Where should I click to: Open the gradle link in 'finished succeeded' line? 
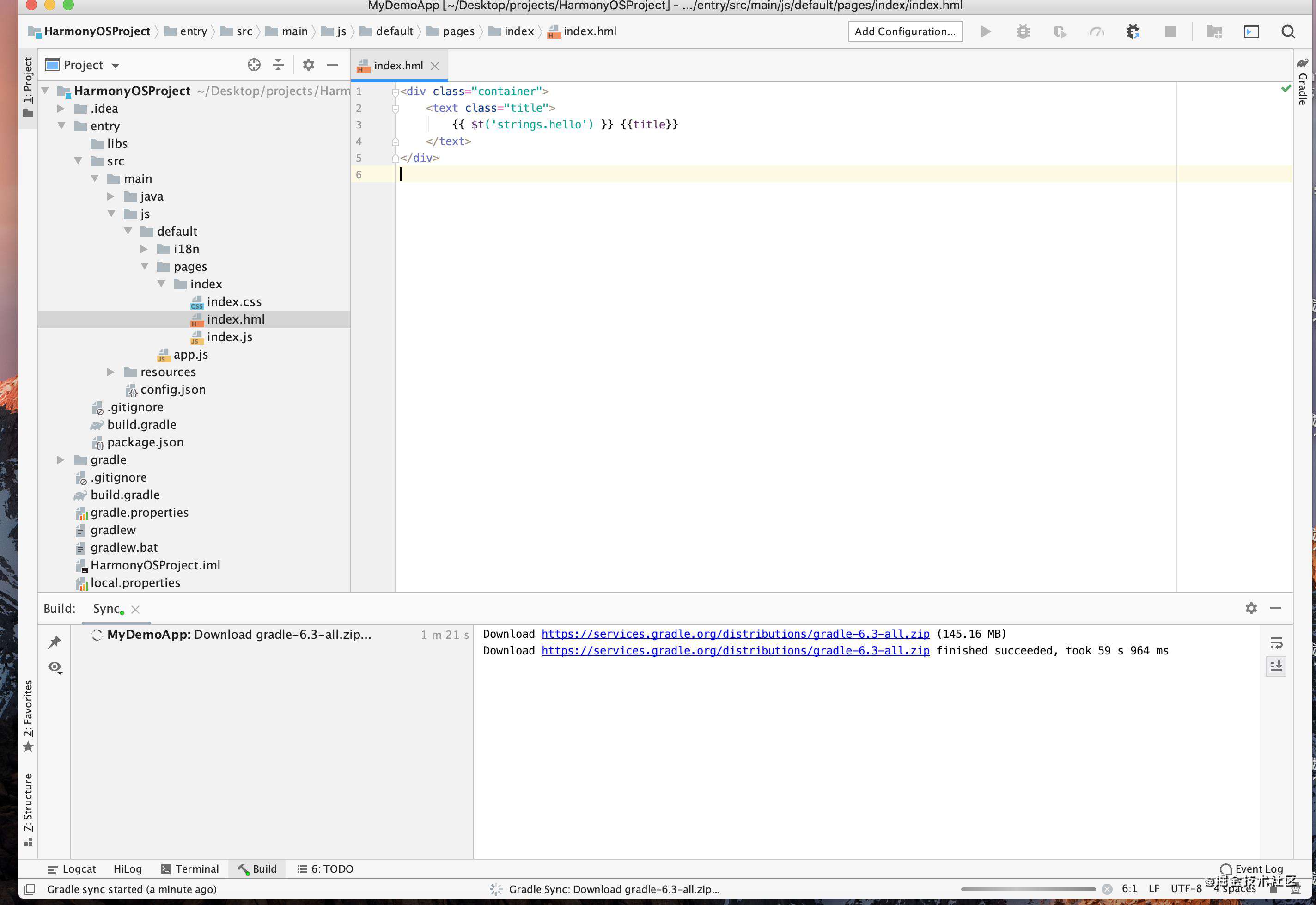point(735,650)
